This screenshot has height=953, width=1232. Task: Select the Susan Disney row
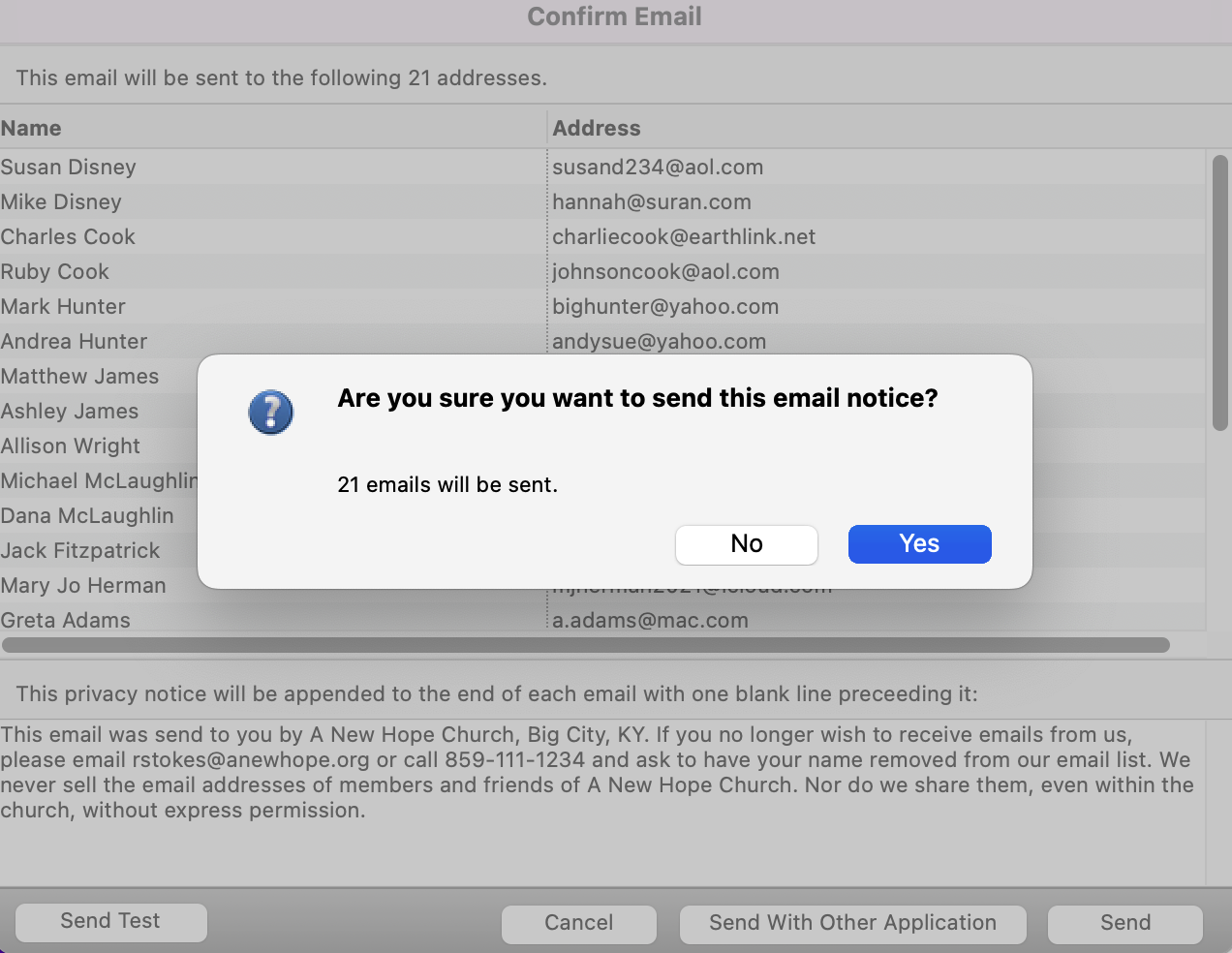click(x=69, y=168)
